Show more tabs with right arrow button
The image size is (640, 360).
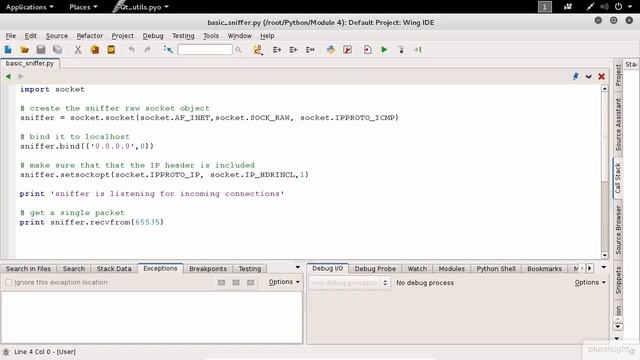[x=589, y=268]
